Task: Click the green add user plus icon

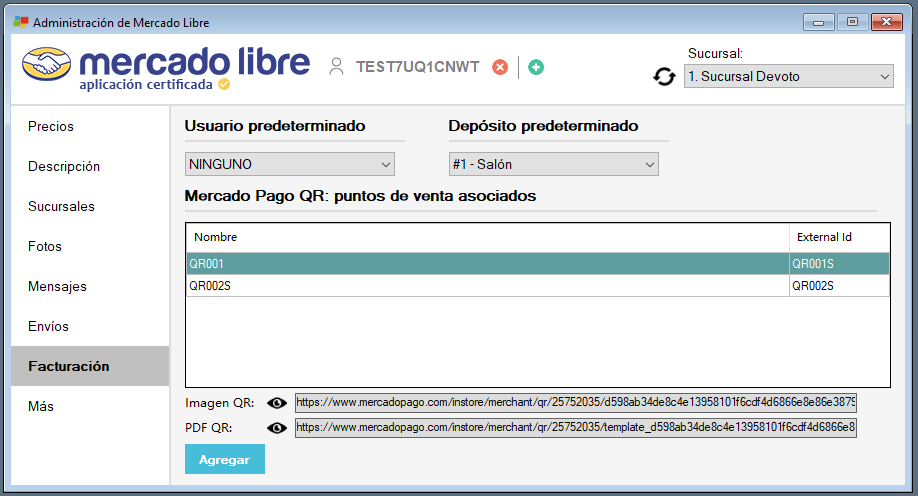Action: (x=536, y=67)
